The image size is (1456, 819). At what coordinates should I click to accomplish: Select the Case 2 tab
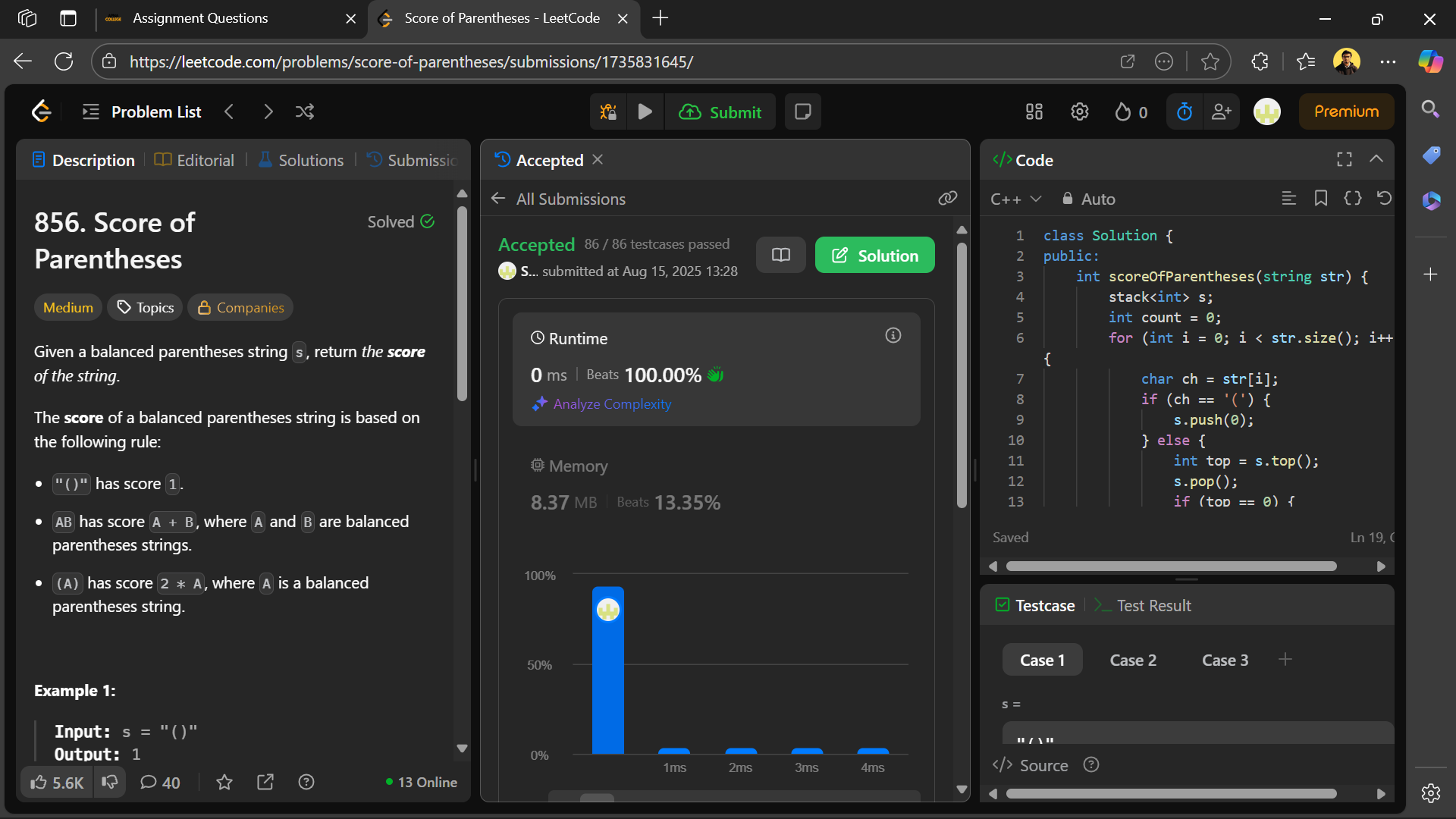coord(1133,660)
